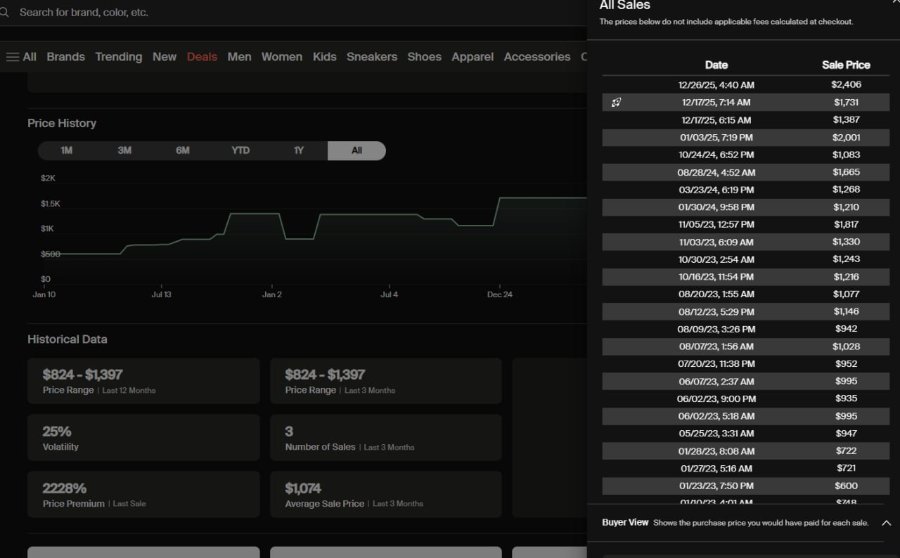This screenshot has height=558, width=900.
Task: Collapse the Buyer View chevron
Action: [886, 523]
